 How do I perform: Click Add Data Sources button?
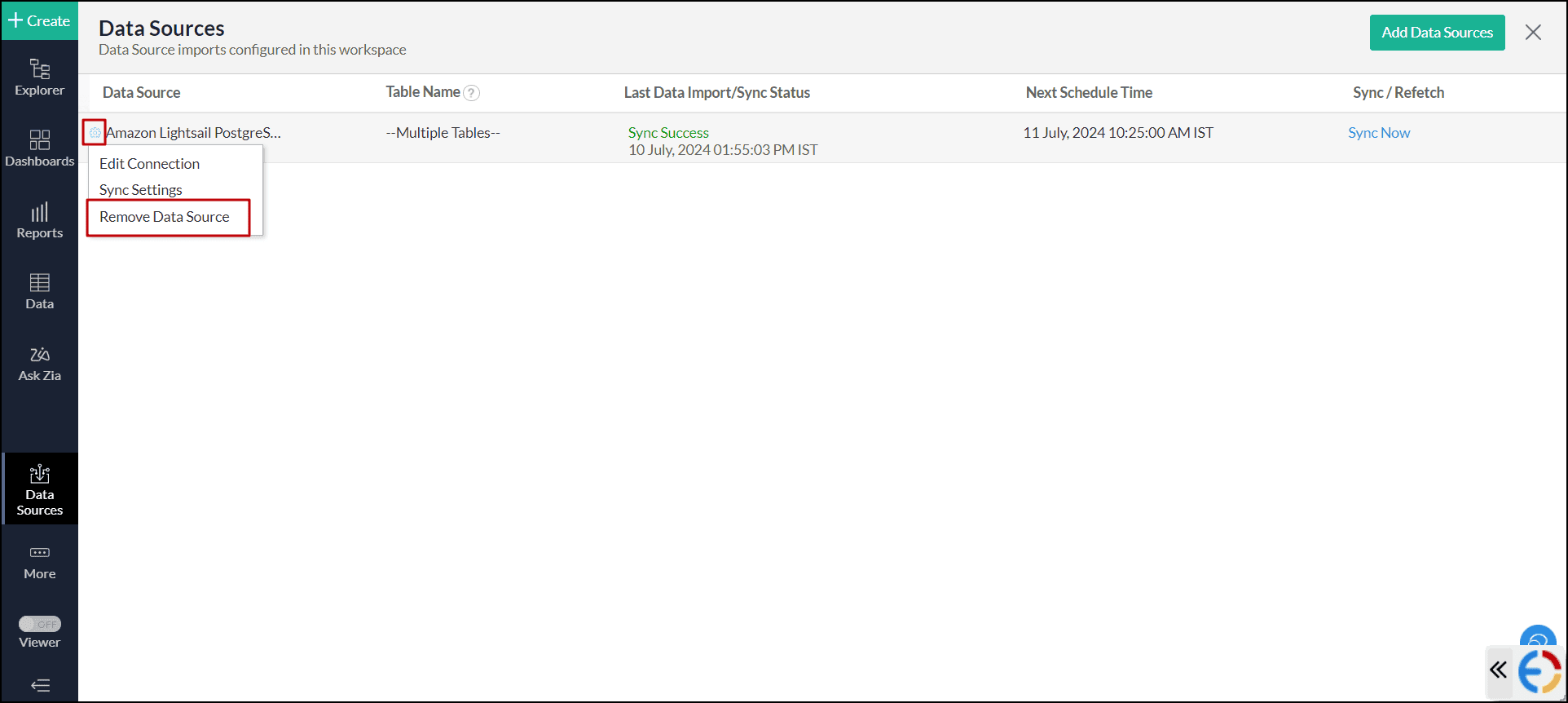(x=1437, y=33)
